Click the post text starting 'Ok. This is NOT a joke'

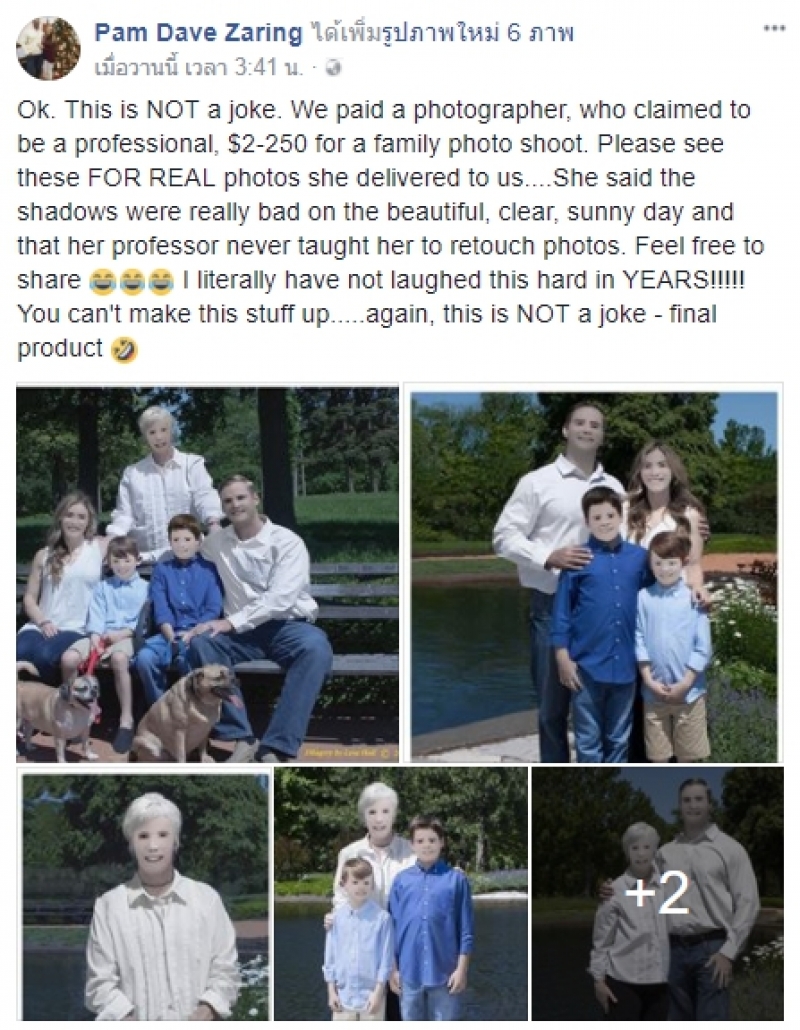(391, 229)
